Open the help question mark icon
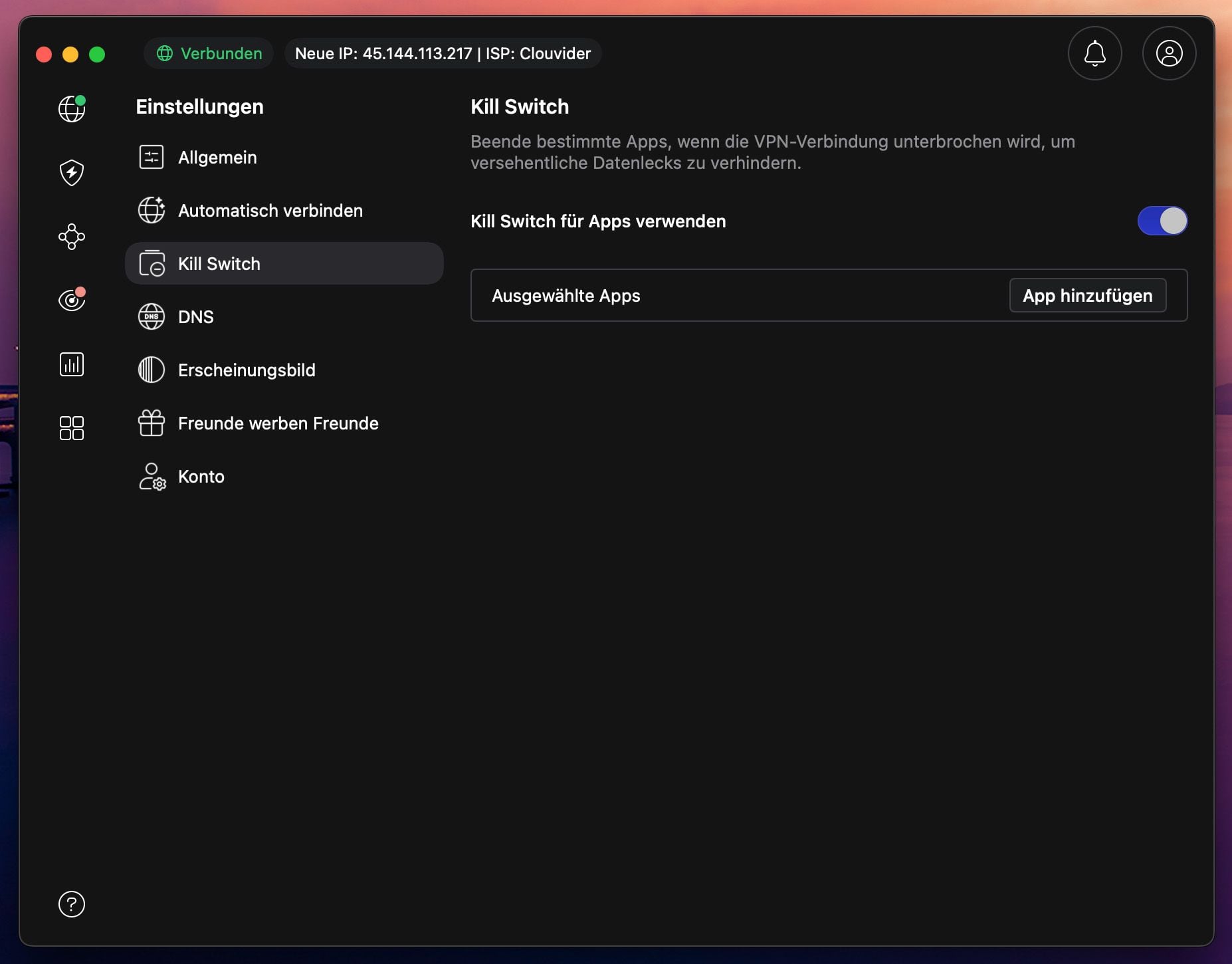 pyautogui.click(x=72, y=904)
